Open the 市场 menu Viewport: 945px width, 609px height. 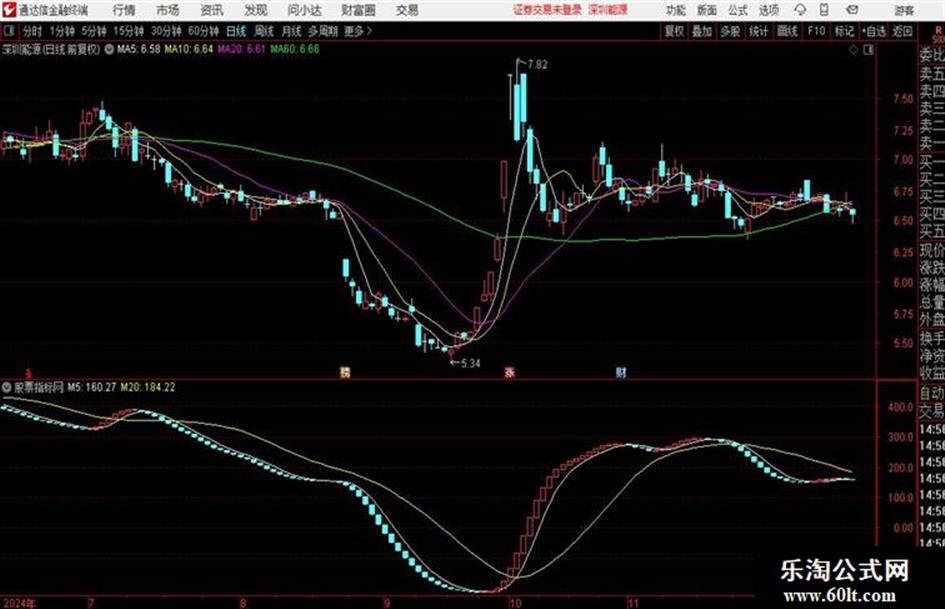click(168, 10)
